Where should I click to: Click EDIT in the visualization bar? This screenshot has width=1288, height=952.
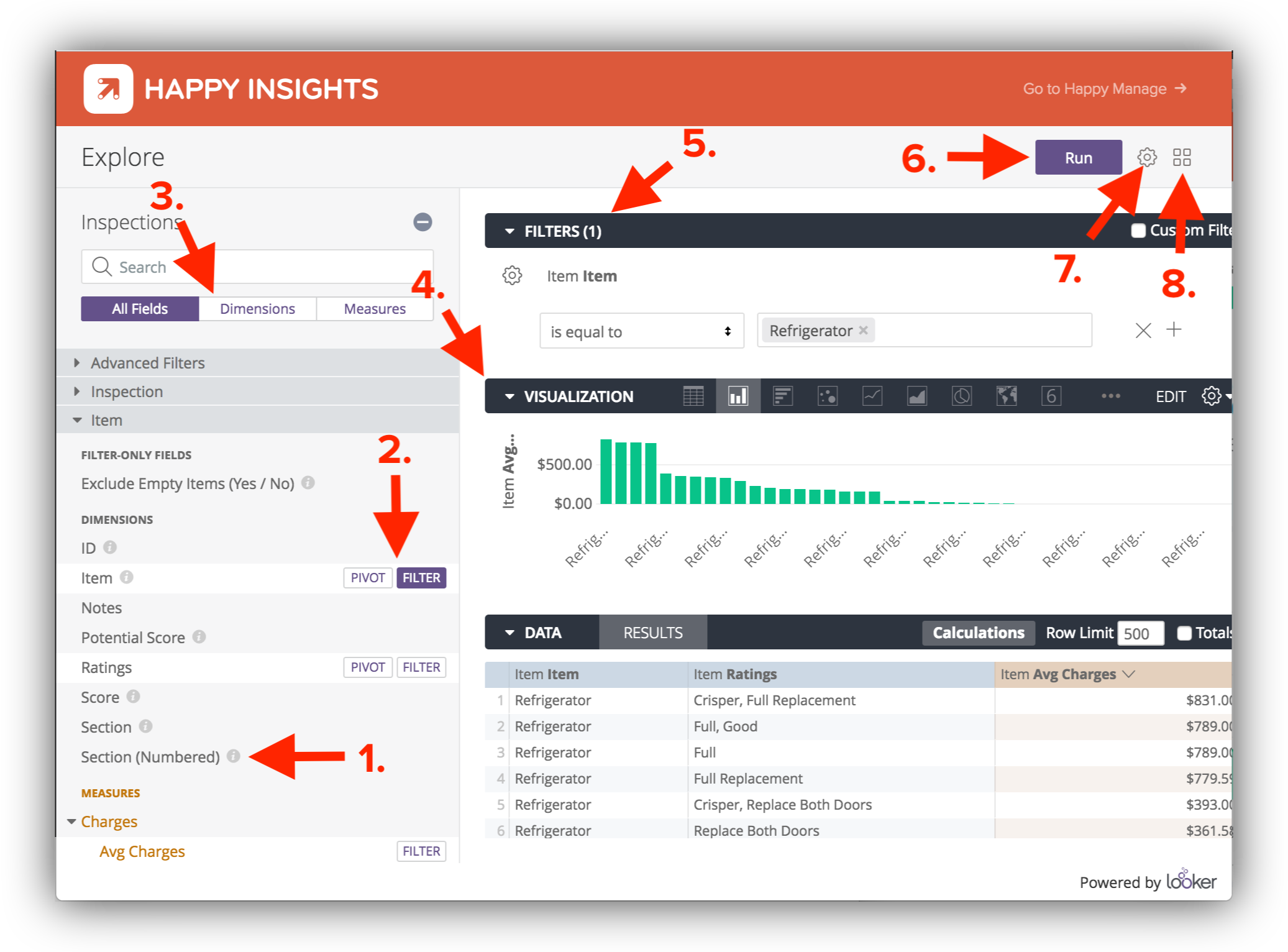[x=1171, y=396]
